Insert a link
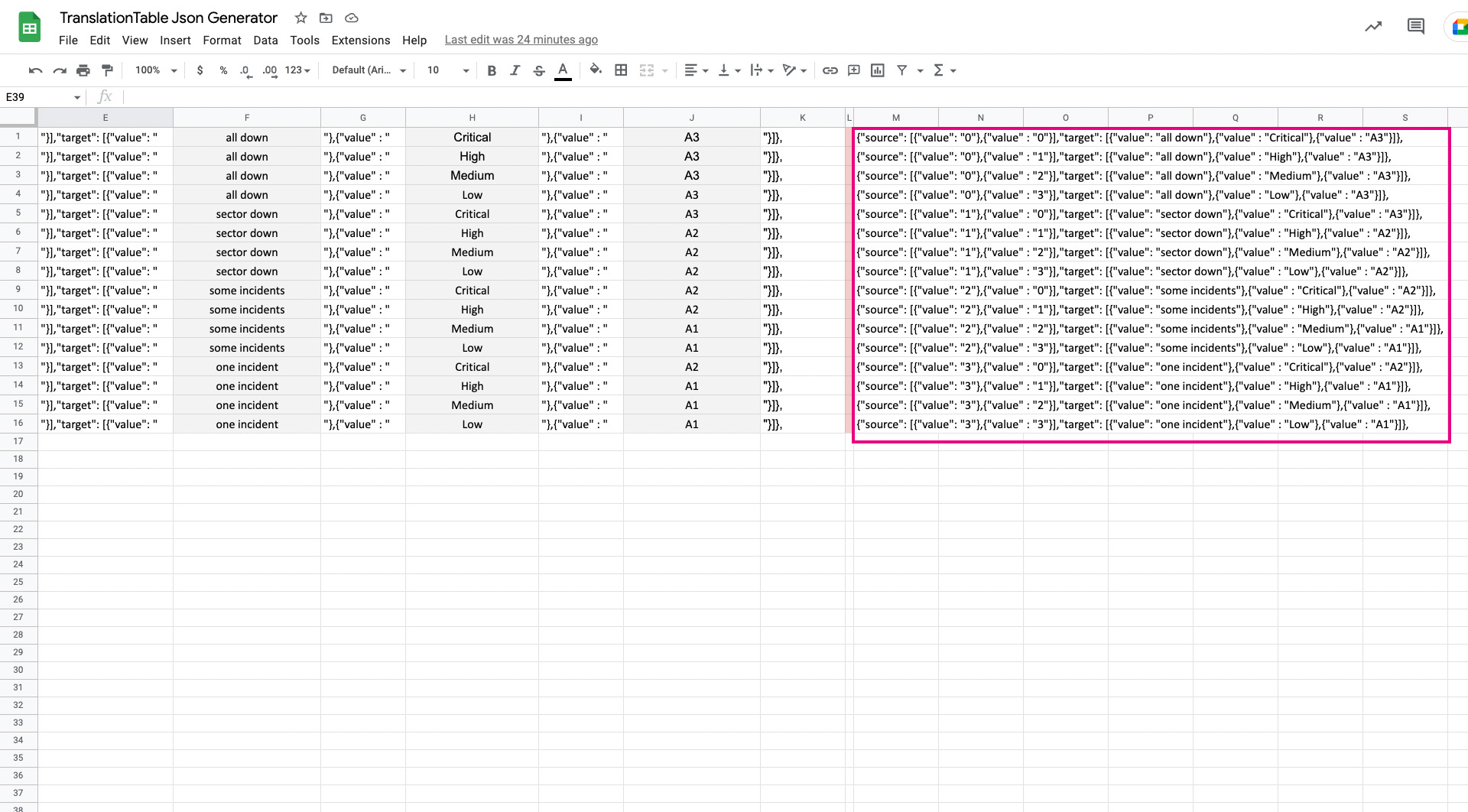The width and height of the screenshot is (1468, 812). tap(830, 70)
